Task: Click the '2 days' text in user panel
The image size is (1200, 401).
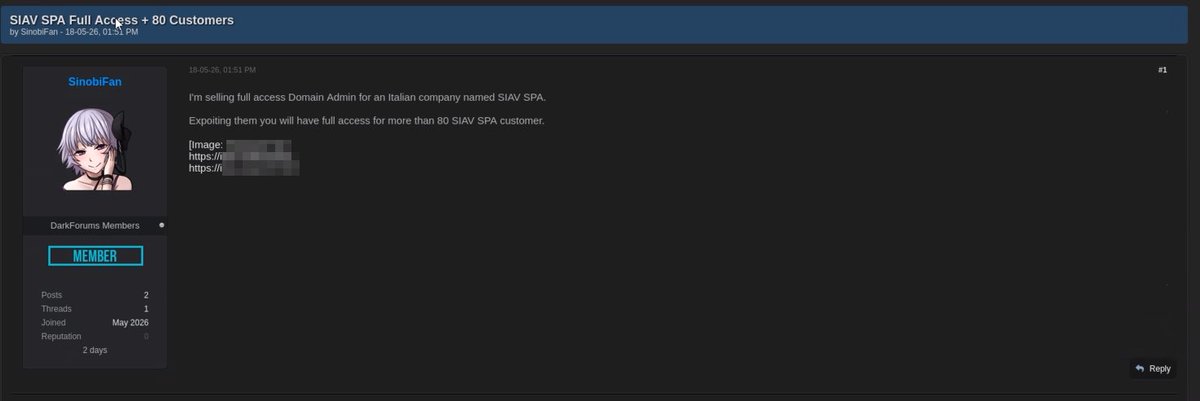Action: (95, 351)
